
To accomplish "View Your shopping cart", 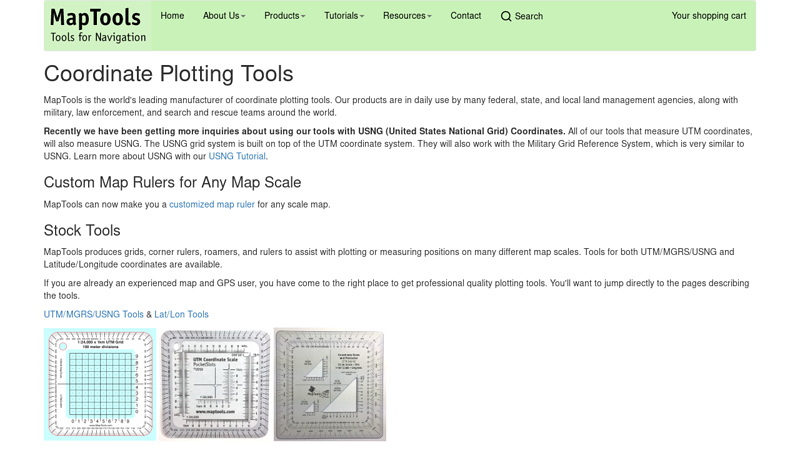I will coord(709,16).
